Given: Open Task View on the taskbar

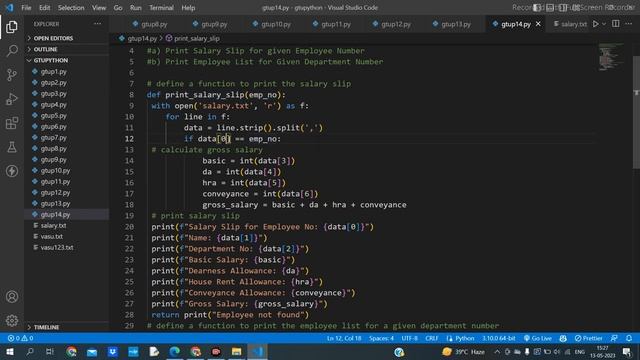Looking at the screenshot, I should [x=50, y=351].
